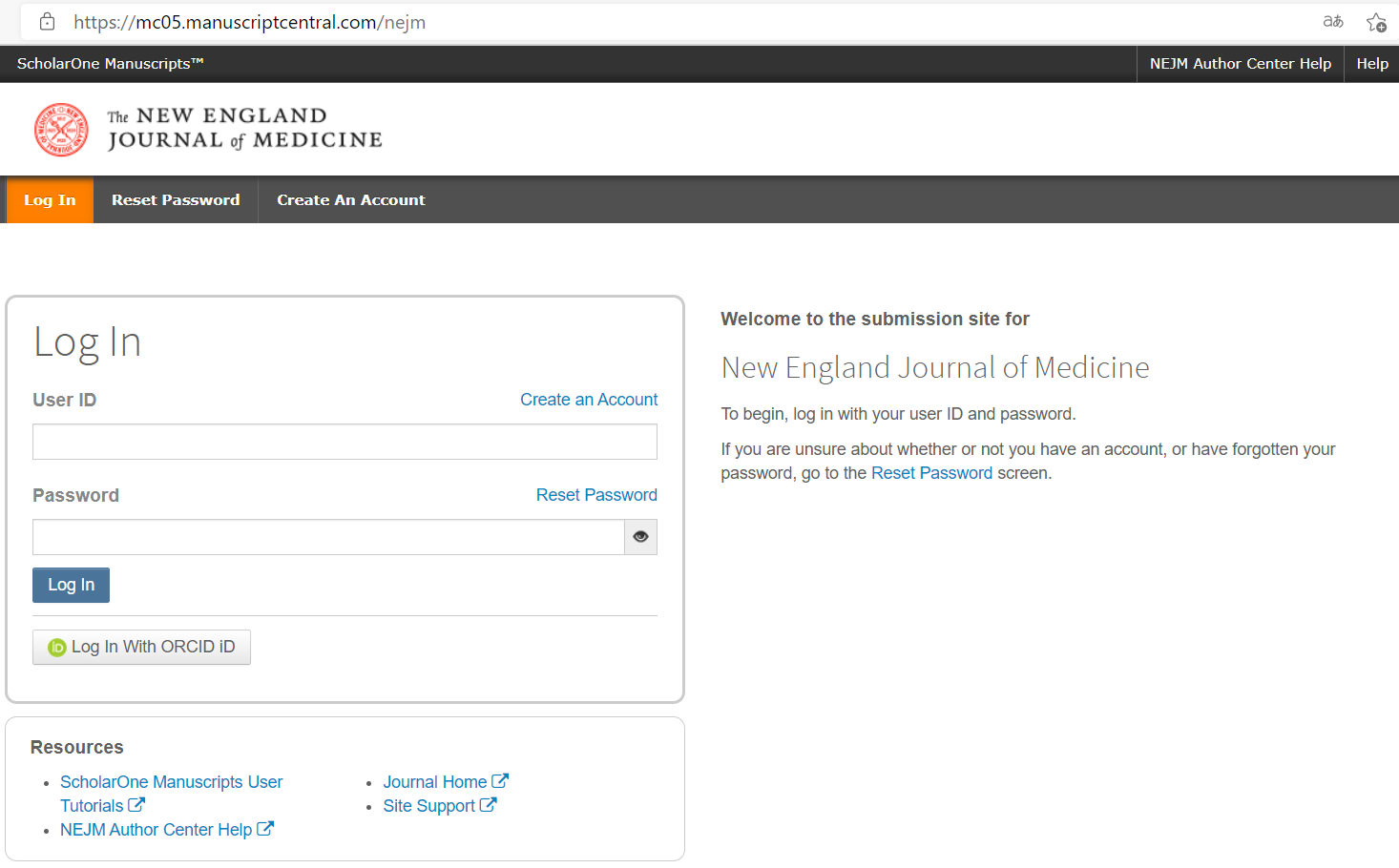Add page to favorites star icon
The width and height of the screenshot is (1399, 868).
[x=1375, y=22]
